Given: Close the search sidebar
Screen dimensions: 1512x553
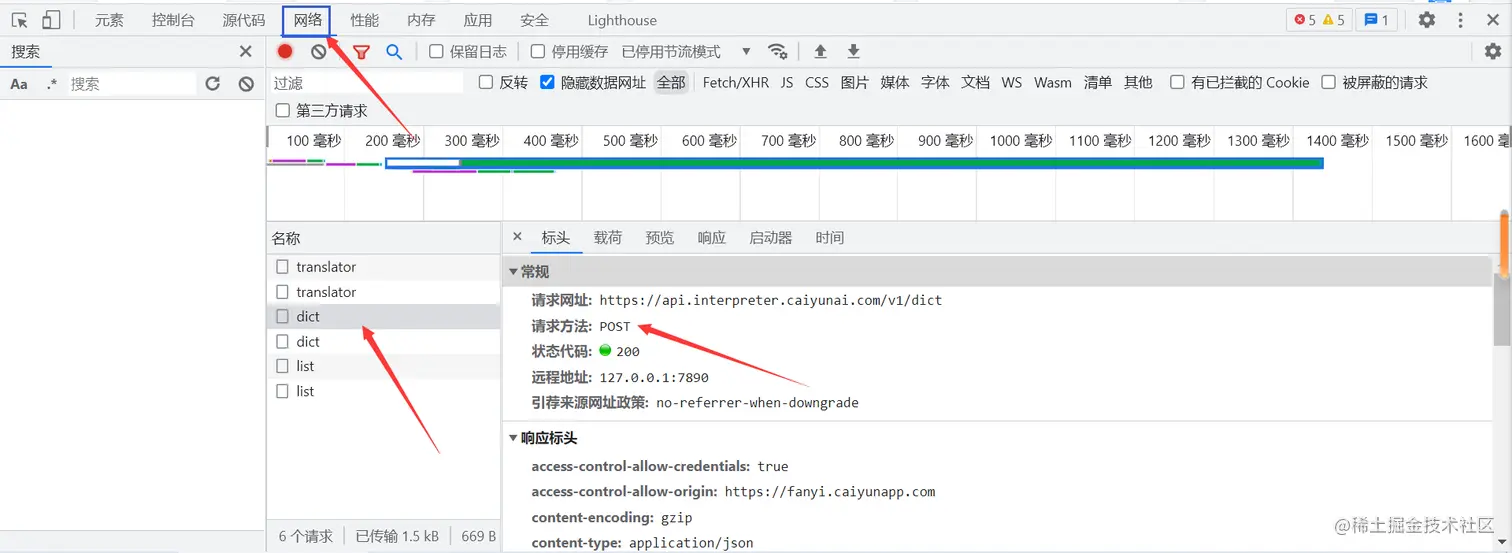Looking at the screenshot, I should pyautogui.click(x=246, y=52).
